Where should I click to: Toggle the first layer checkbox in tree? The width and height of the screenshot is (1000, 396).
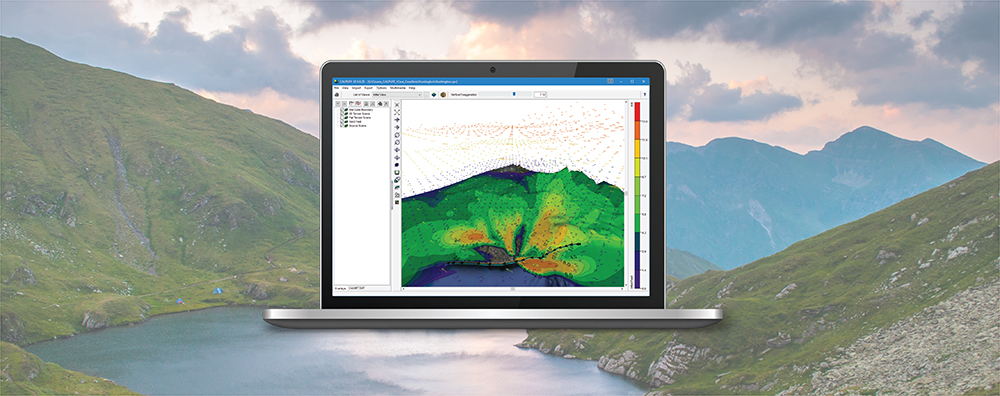[342, 110]
